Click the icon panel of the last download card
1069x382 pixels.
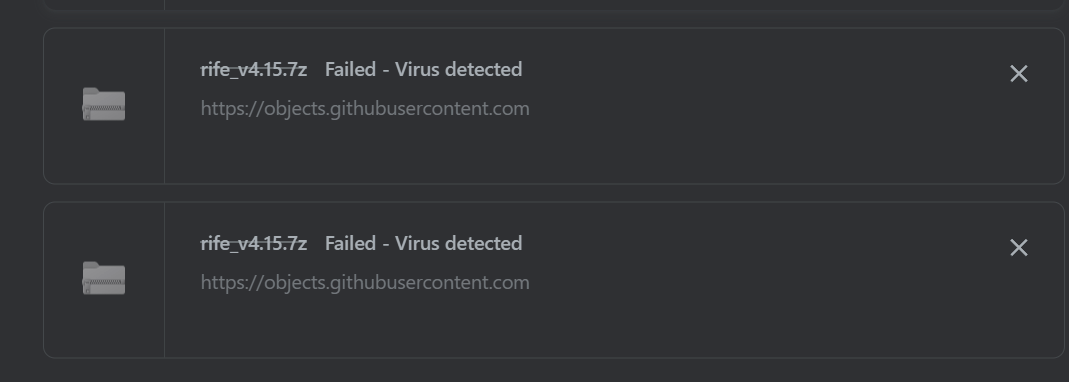(x=104, y=280)
